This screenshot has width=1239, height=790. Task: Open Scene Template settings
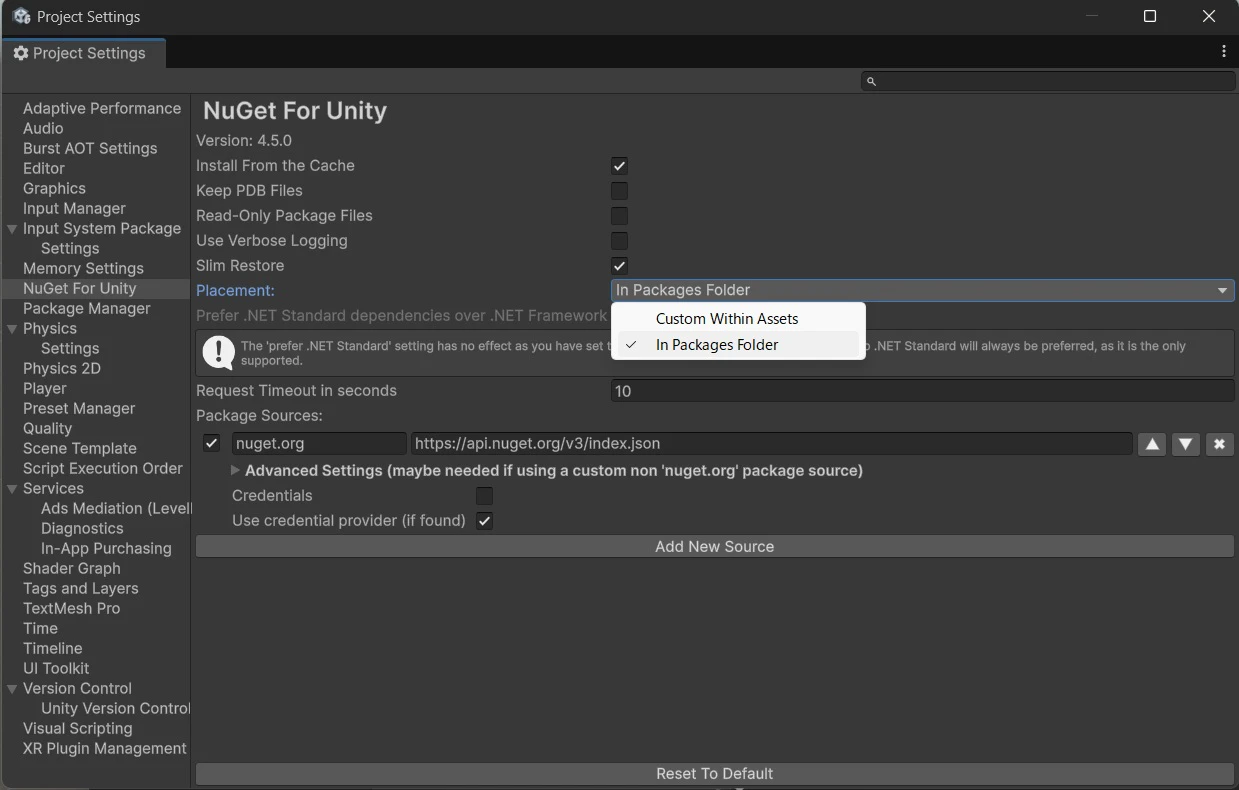80,448
